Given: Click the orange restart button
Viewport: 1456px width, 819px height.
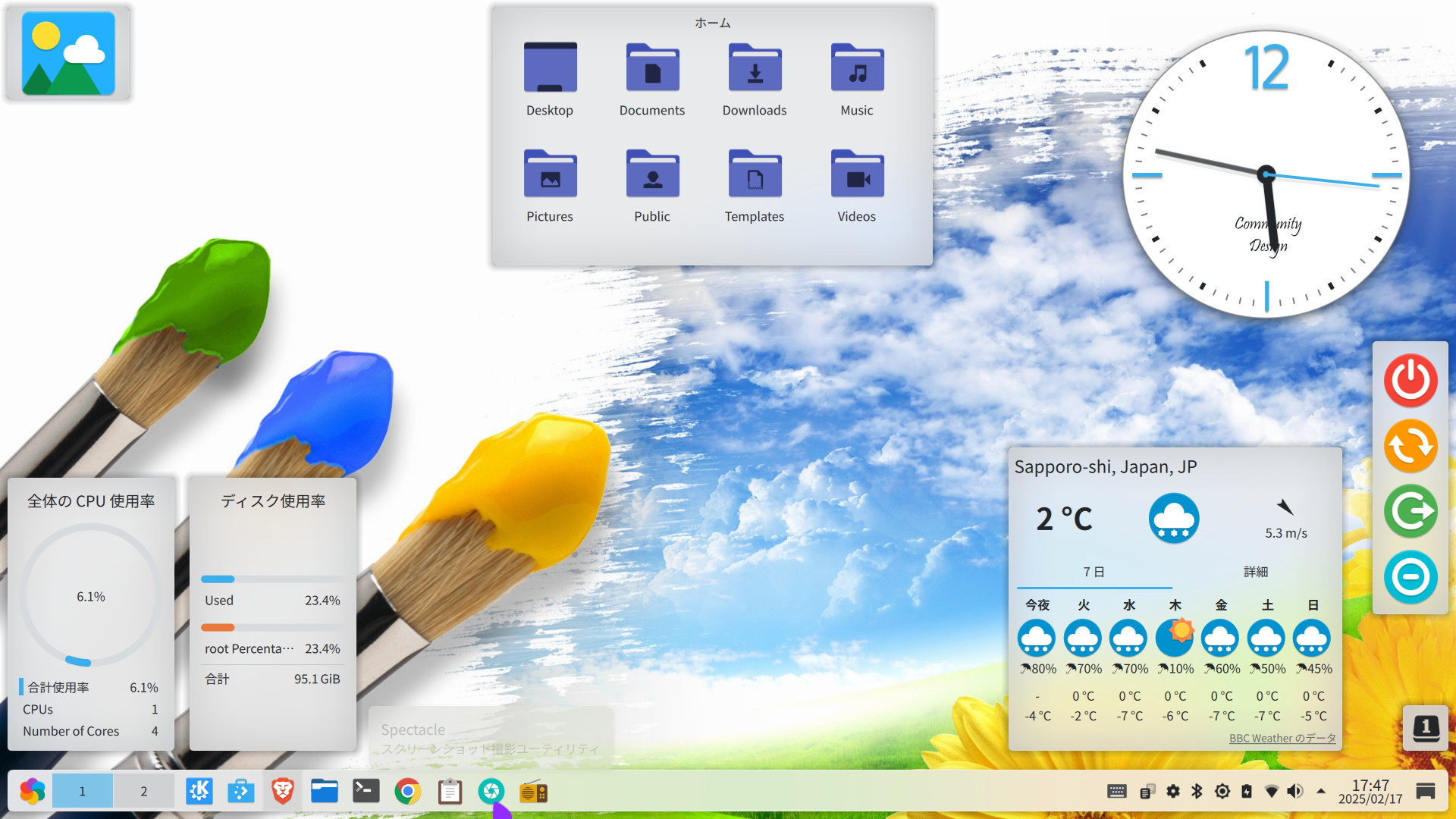Looking at the screenshot, I should 1410,446.
